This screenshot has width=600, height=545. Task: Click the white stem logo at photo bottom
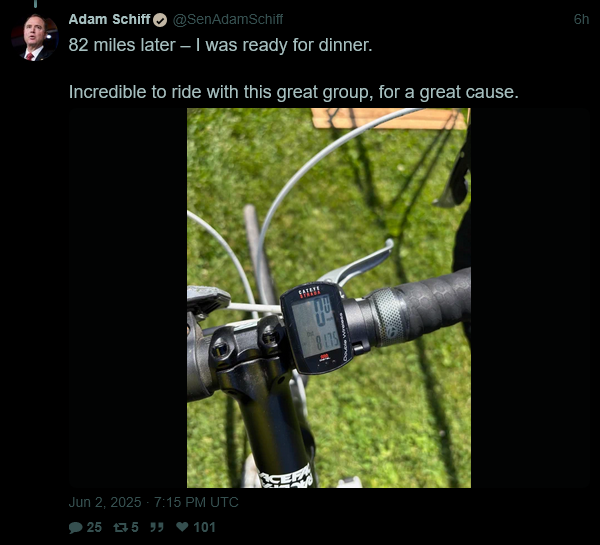(x=285, y=477)
